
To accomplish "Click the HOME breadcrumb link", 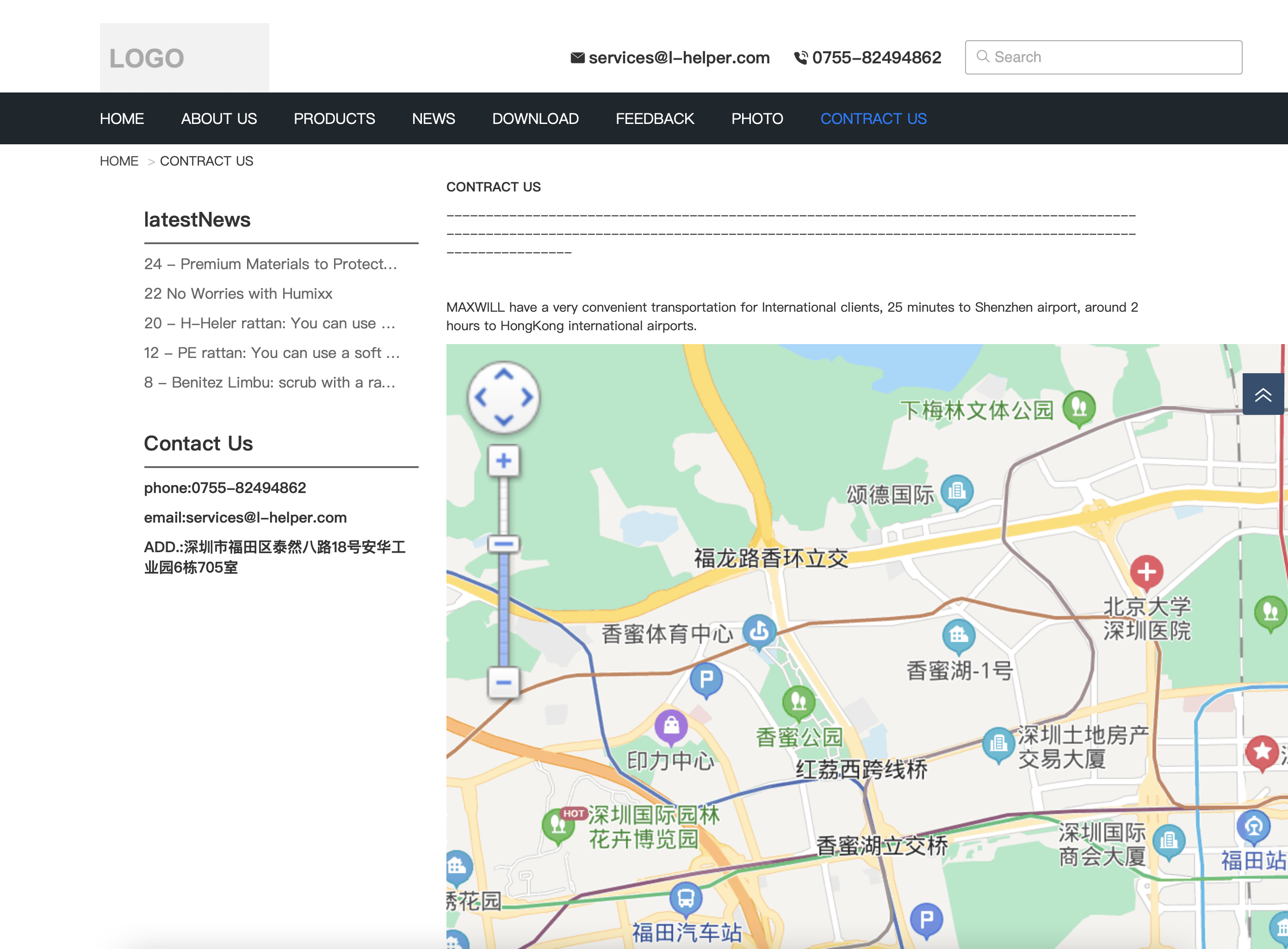I will (x=119, y=161).
